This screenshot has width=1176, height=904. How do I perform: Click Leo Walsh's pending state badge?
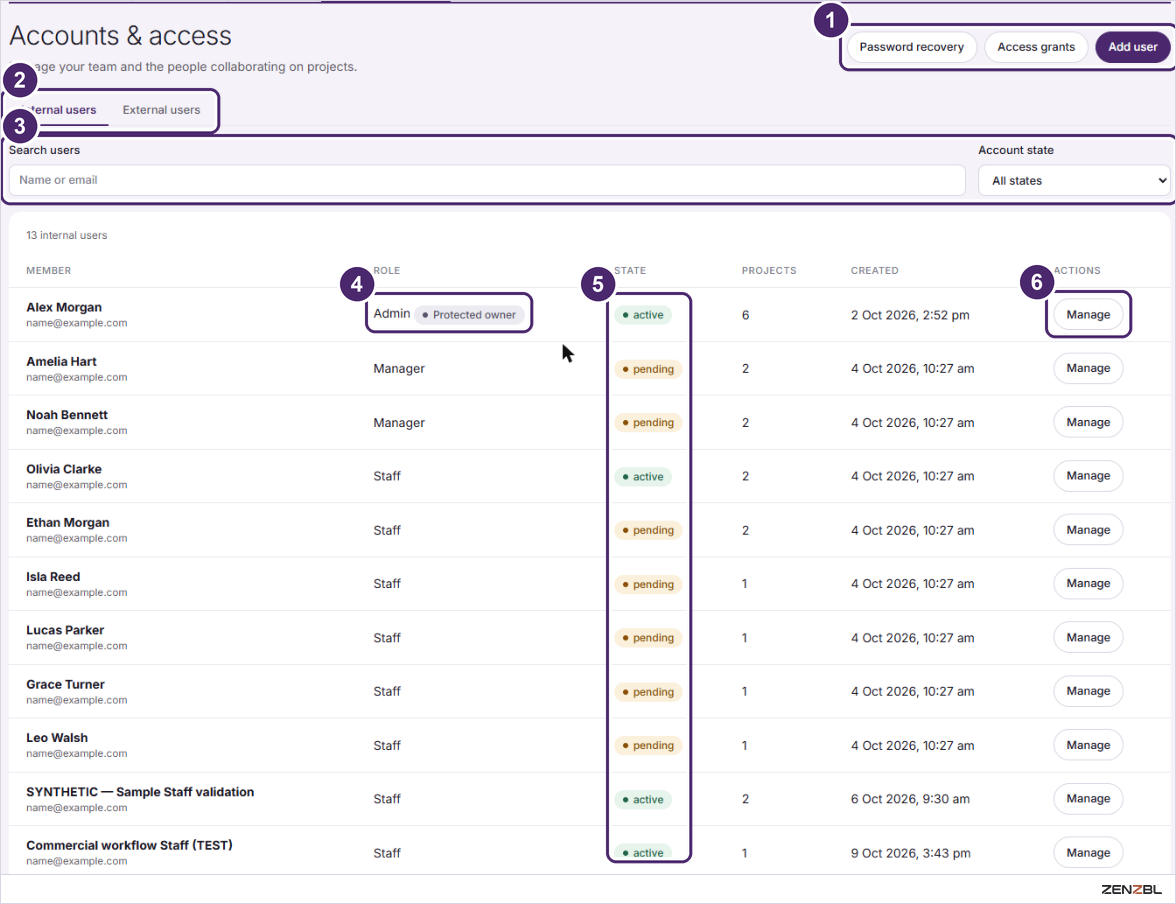648,746
